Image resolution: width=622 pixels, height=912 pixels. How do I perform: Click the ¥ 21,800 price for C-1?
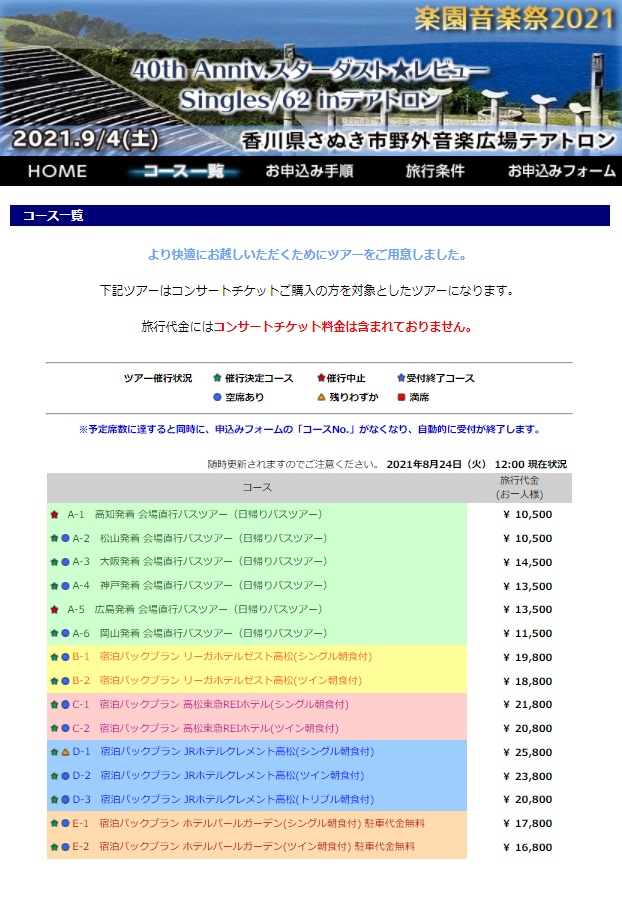pos(527,704)
